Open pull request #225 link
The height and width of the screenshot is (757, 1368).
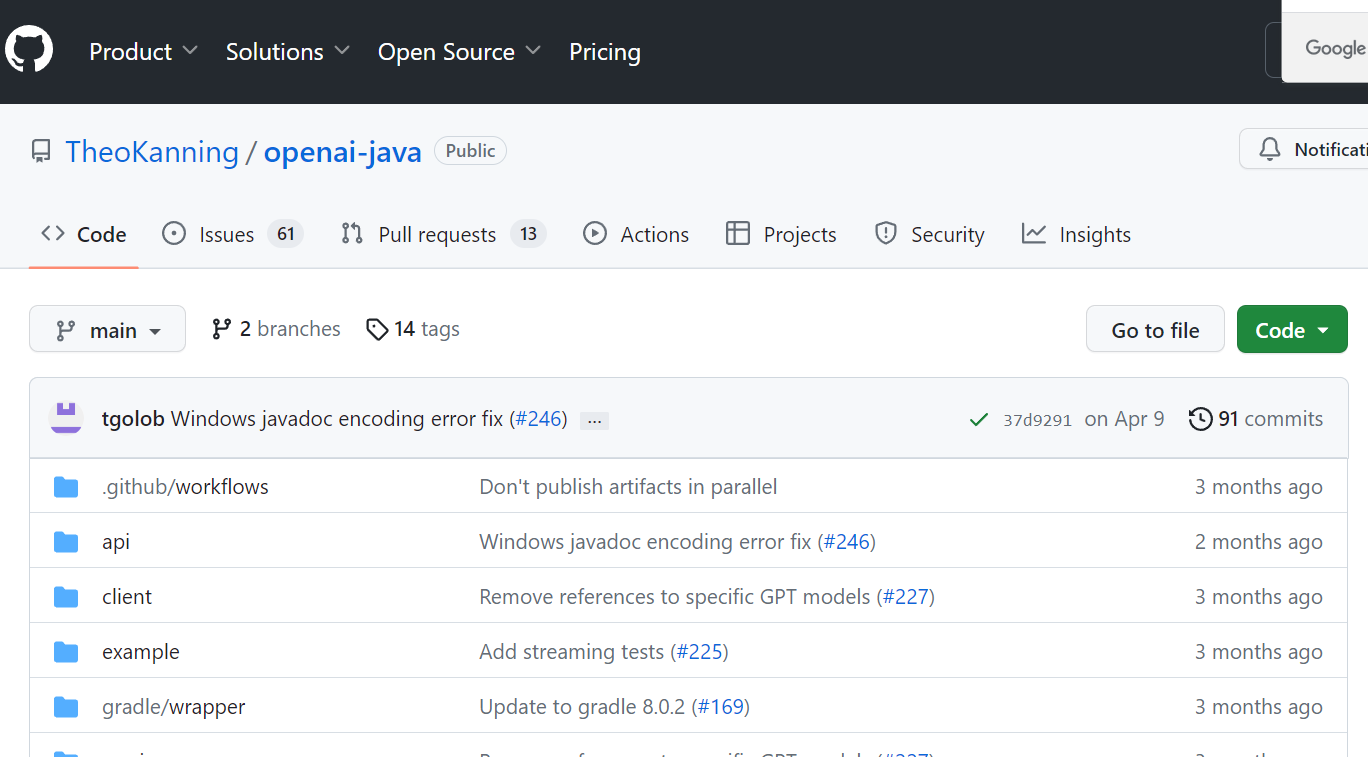point(699,652)
